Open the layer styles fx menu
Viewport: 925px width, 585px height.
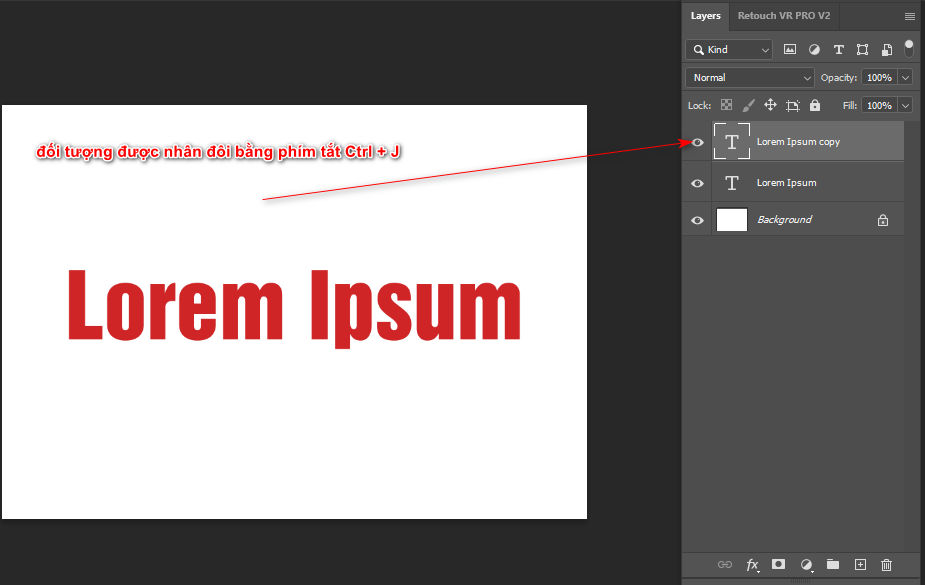point(752,565)
